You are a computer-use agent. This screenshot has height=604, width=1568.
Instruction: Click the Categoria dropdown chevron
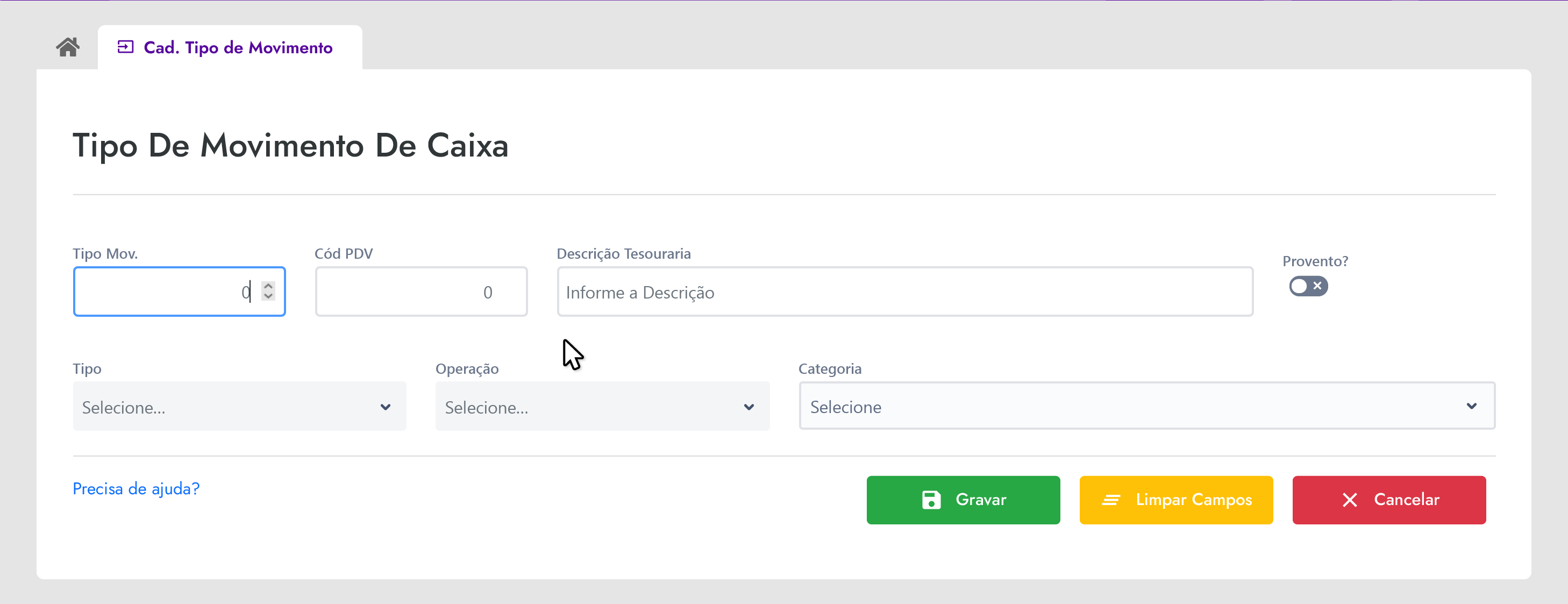point(1471,406)
